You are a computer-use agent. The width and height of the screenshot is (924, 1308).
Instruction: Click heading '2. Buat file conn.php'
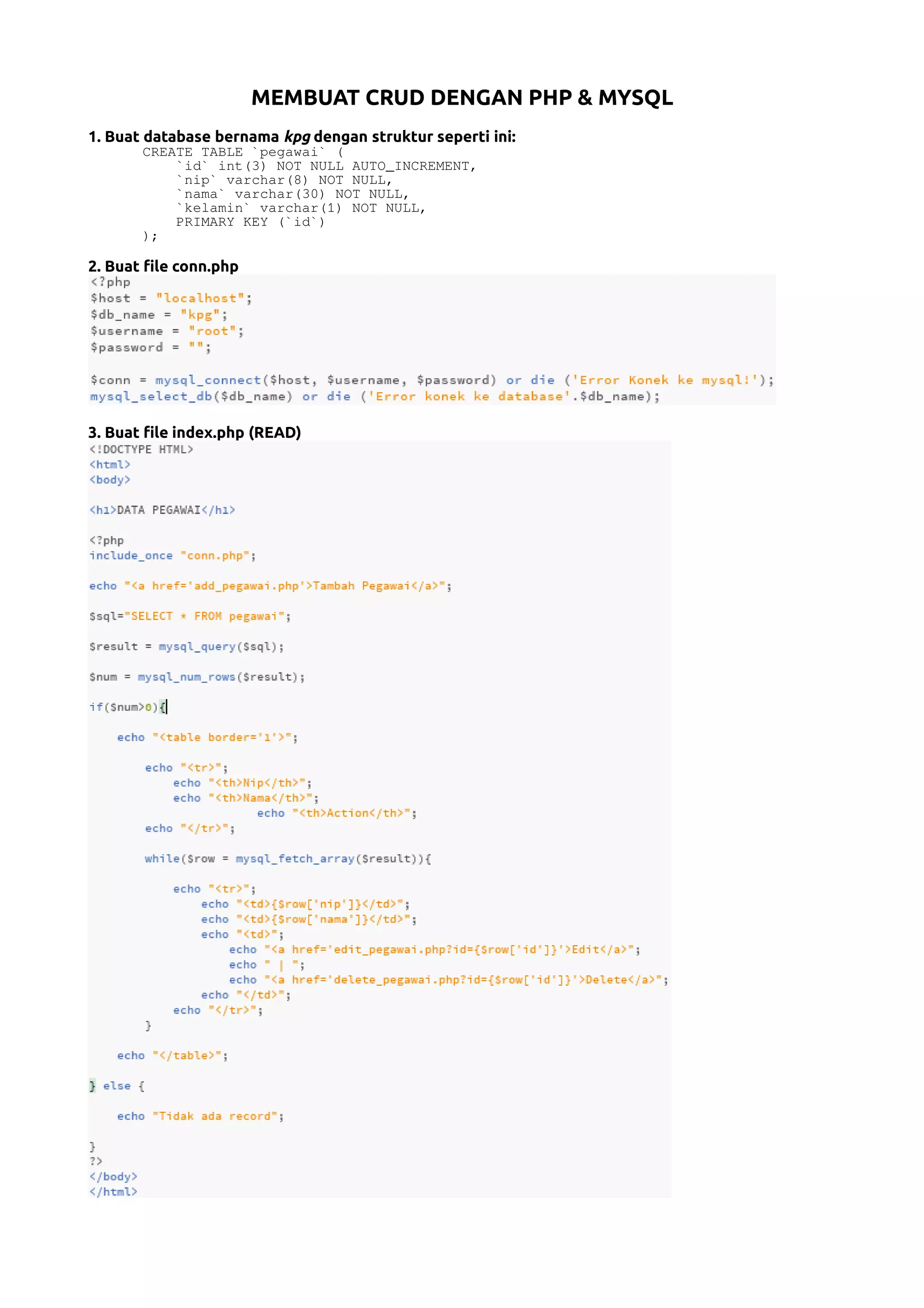(x=163, y=266)
